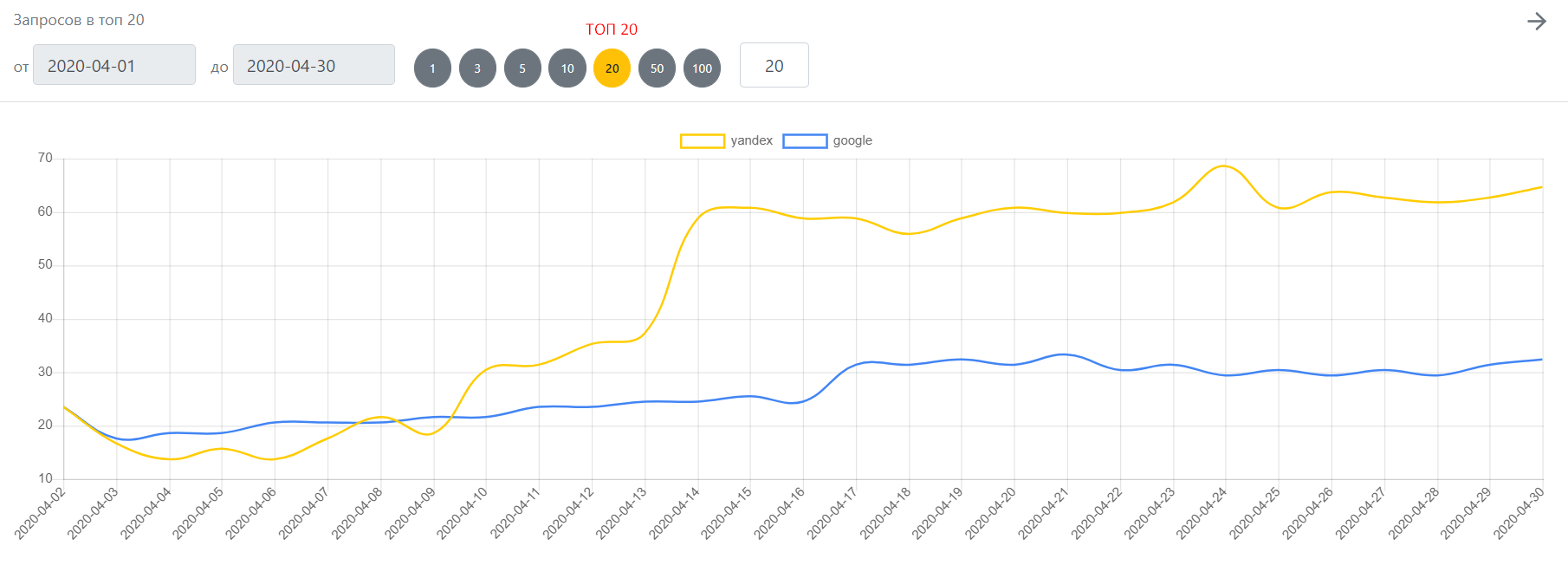1568x565 pixels.
Task: Select the top 1 circle filter
Action: click(x=432, y=68)
